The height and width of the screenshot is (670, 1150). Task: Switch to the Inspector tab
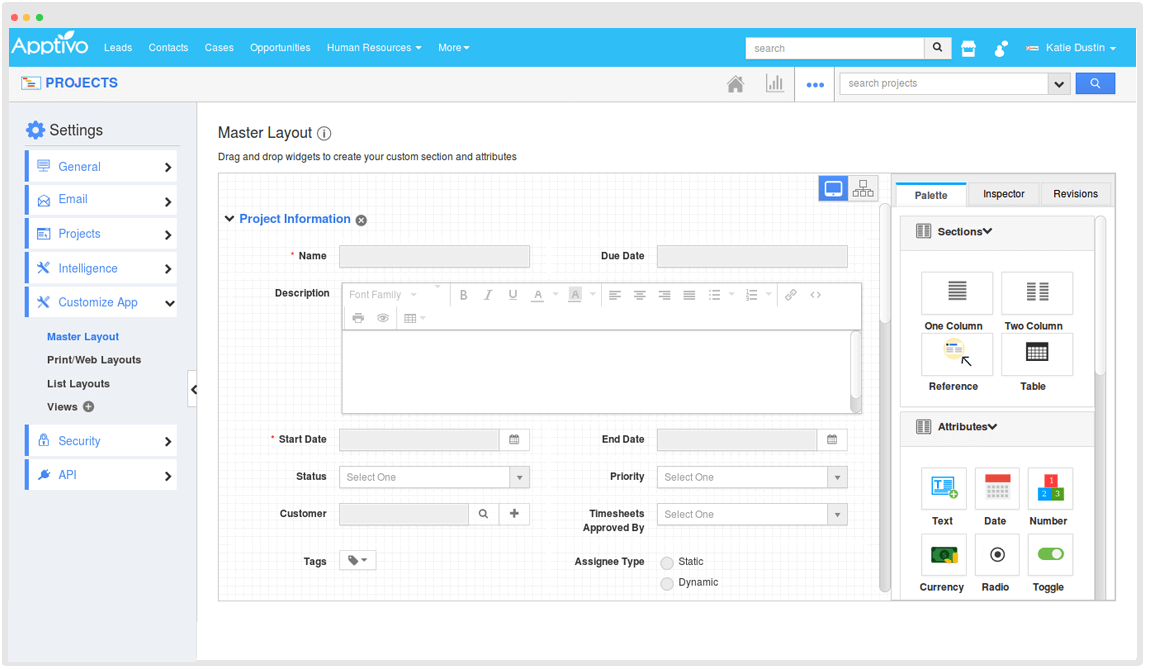[x=1003, y=194]
